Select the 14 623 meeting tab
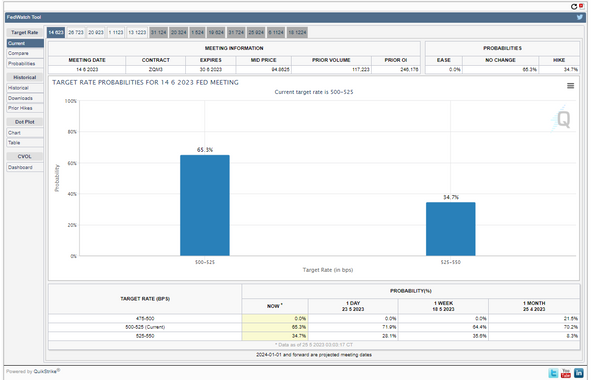The height and width of the screenshot is (380, 592). (x=56, y=32)
